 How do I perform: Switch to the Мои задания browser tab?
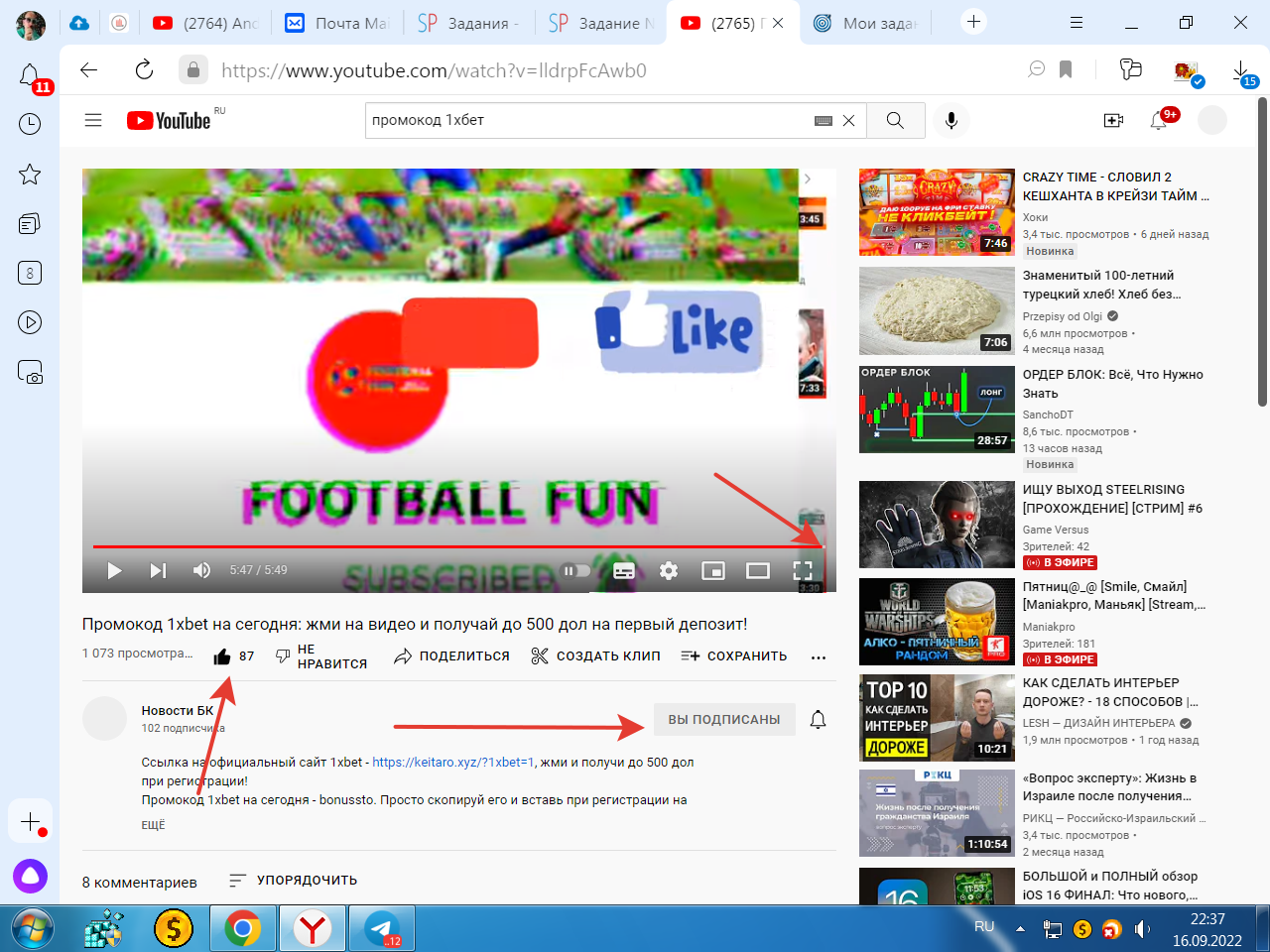click(x=865, y=23)
